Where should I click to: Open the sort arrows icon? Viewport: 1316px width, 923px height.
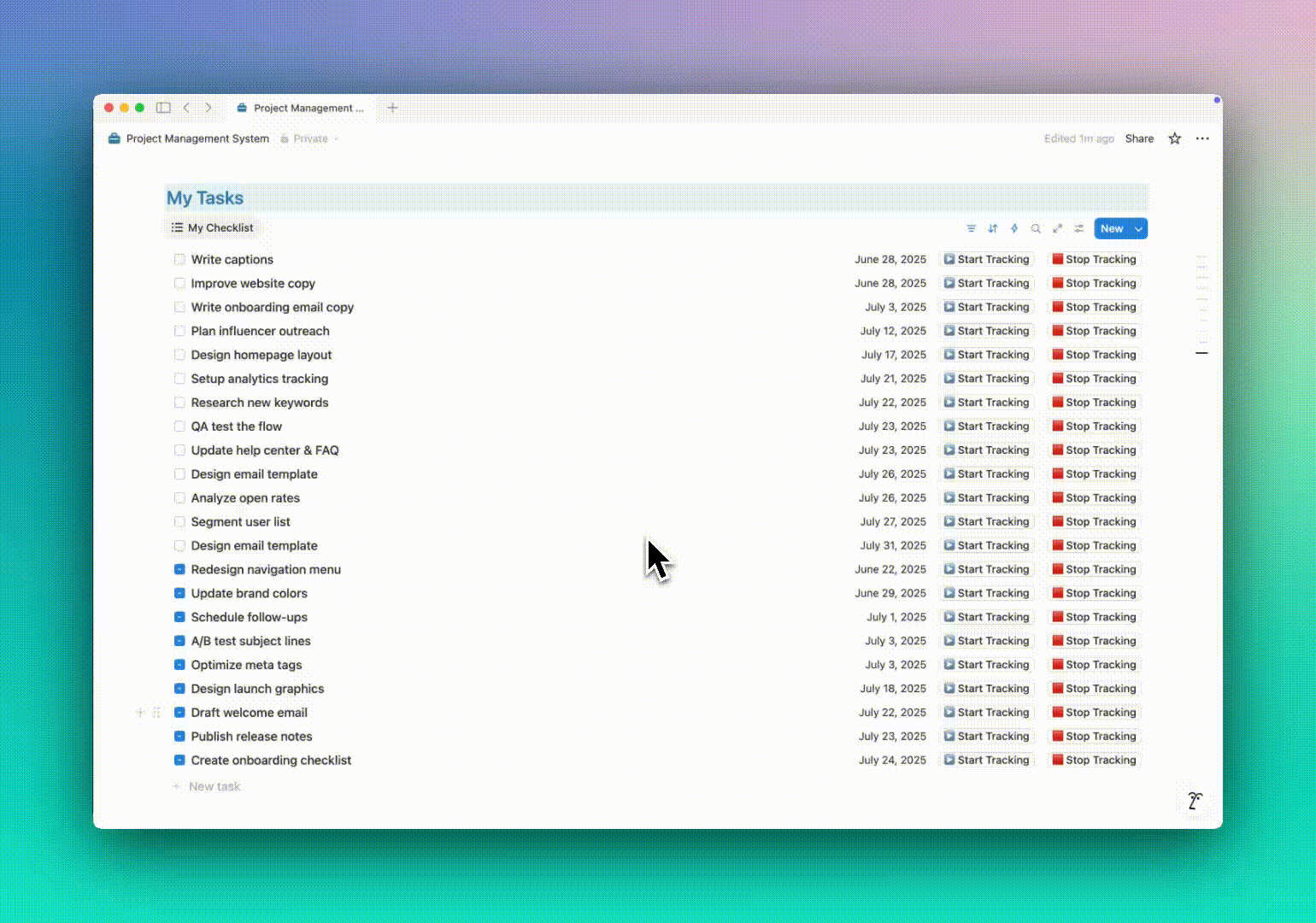[992, 228]
